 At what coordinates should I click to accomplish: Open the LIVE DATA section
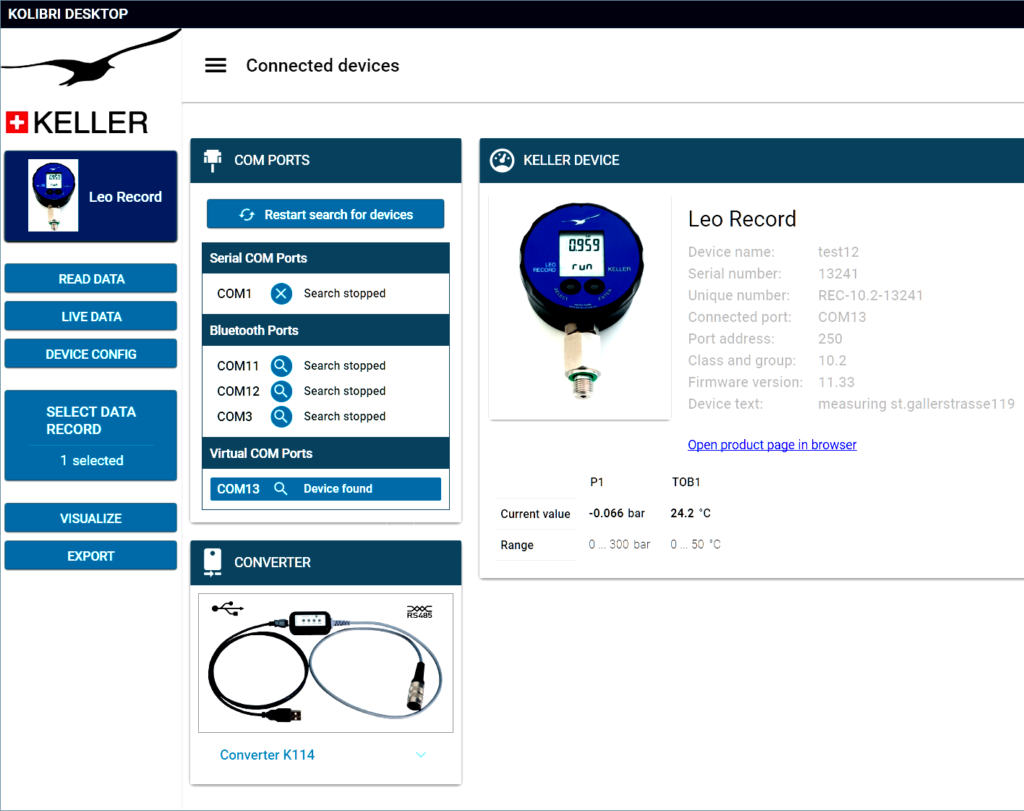point(91,317)
